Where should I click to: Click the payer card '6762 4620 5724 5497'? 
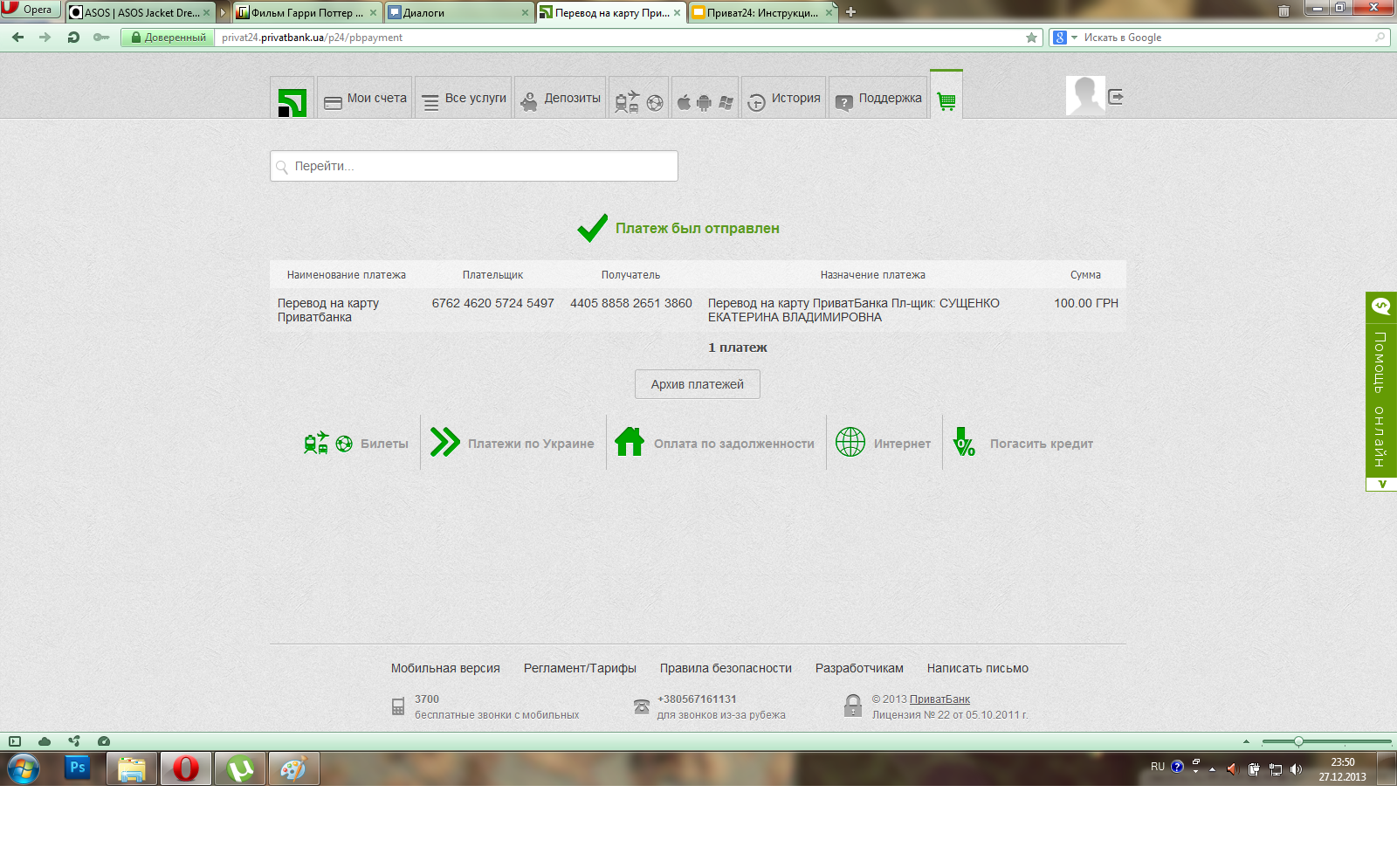tap(493, 303)
